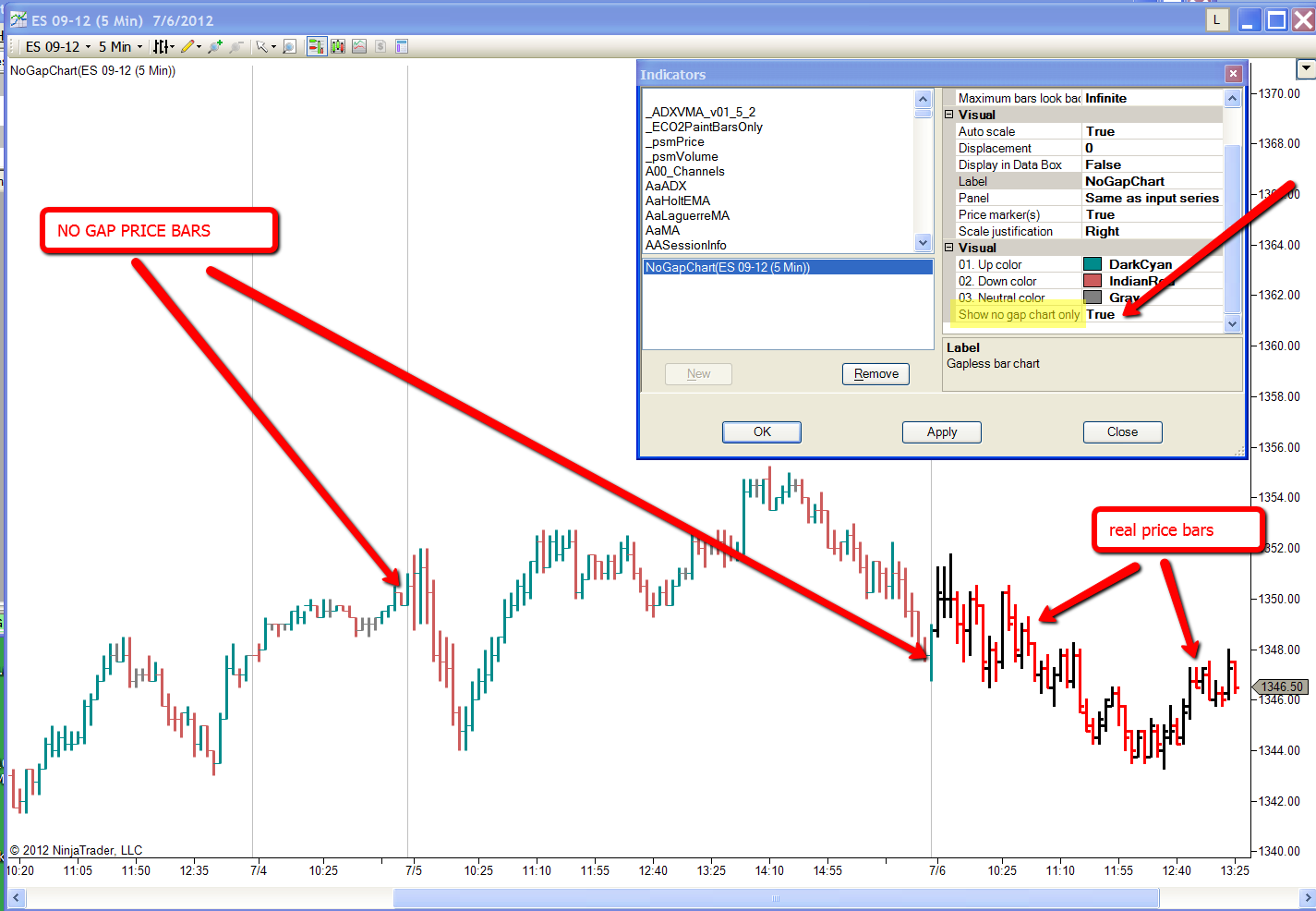The height and width of the screenshot is (911, 1316).
Task: Pick the IndianRed Down color swatch
Action: click(1093, 281)
